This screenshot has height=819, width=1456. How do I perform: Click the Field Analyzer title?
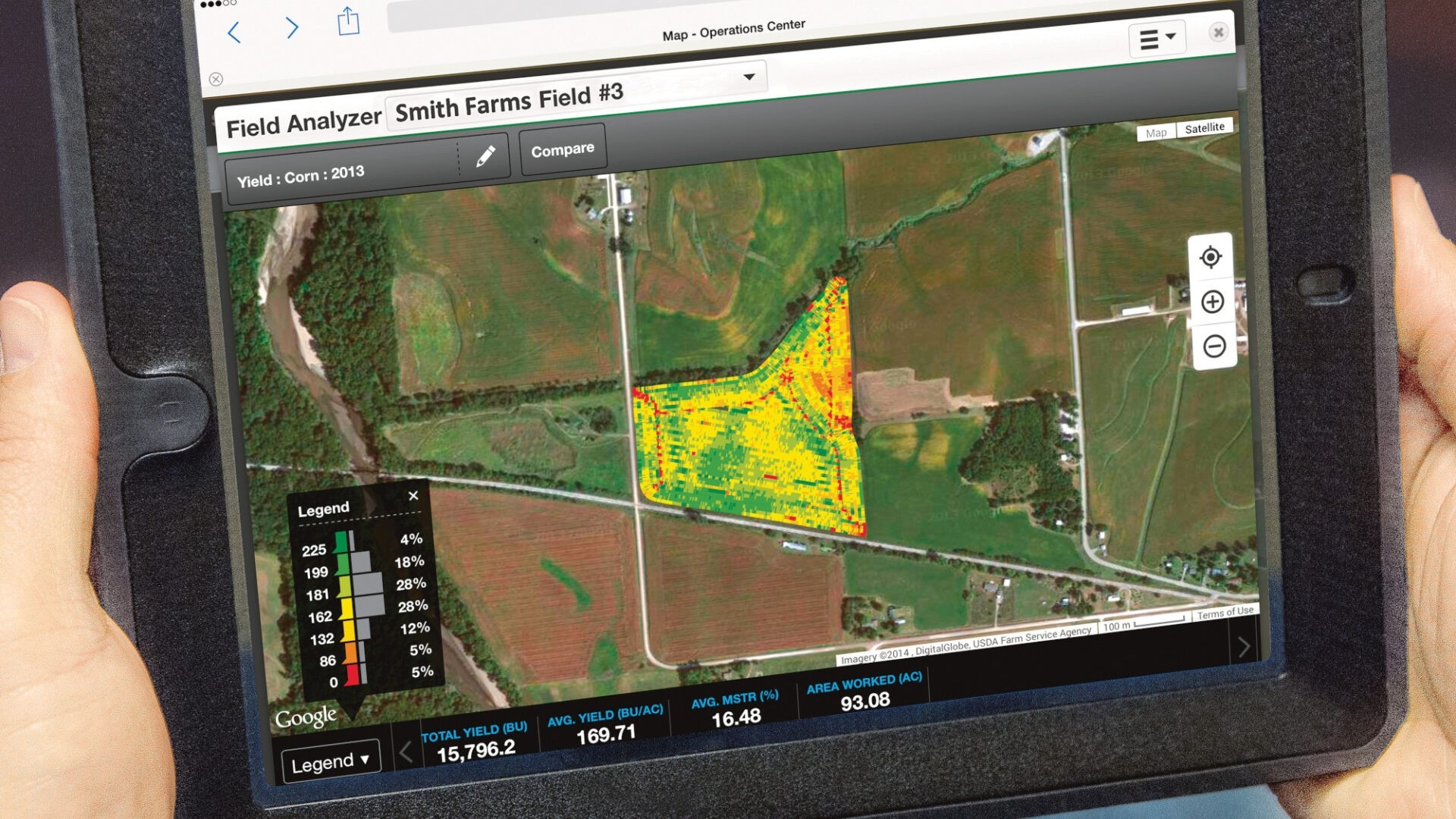click(x=303, y=123)
